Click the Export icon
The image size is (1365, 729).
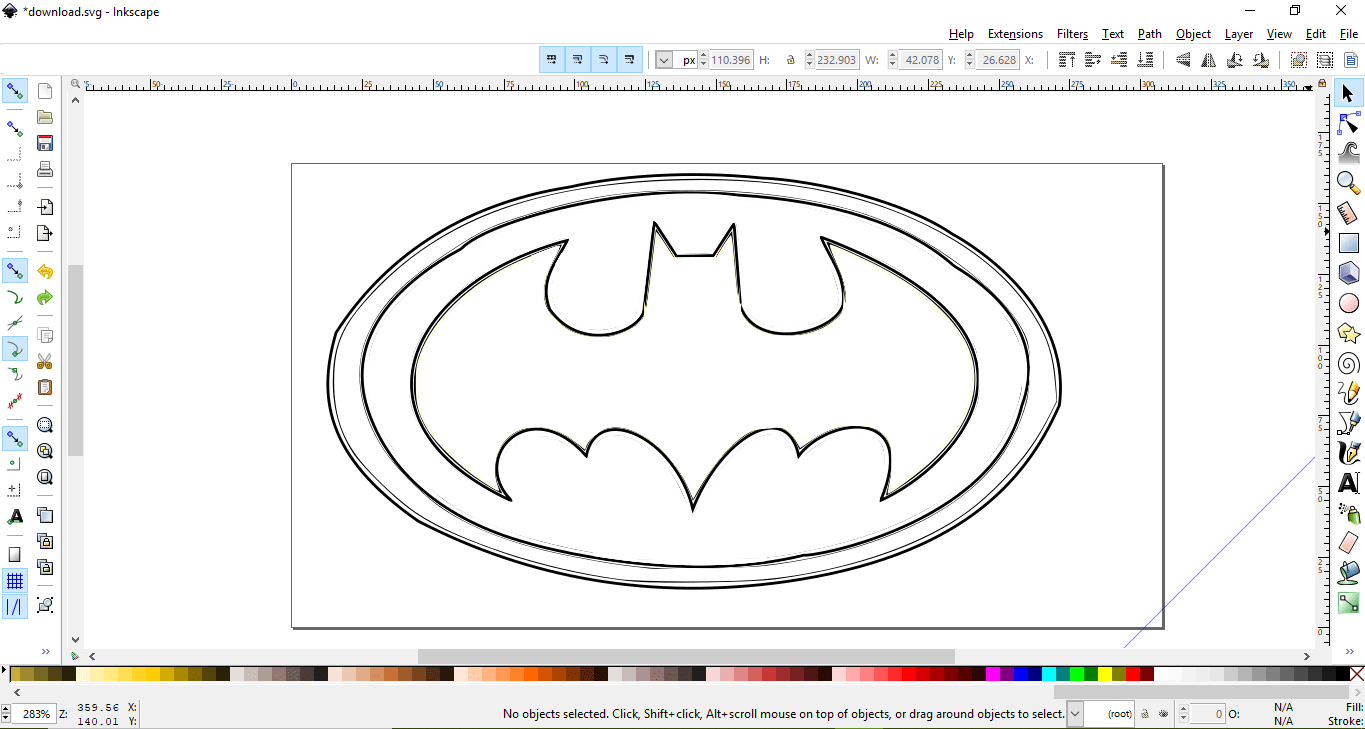click(45, 233)
